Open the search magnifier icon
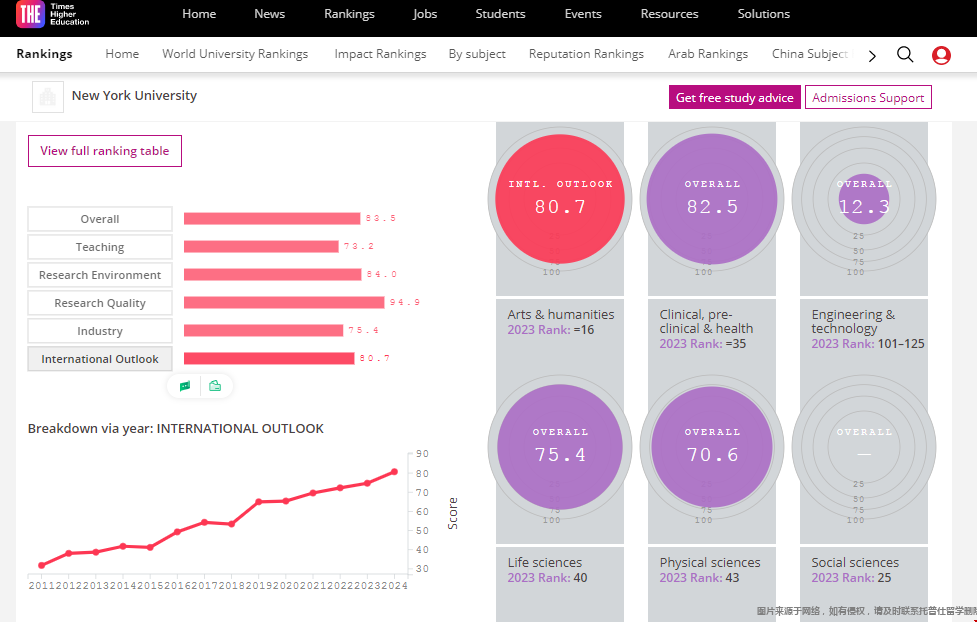 905,55
